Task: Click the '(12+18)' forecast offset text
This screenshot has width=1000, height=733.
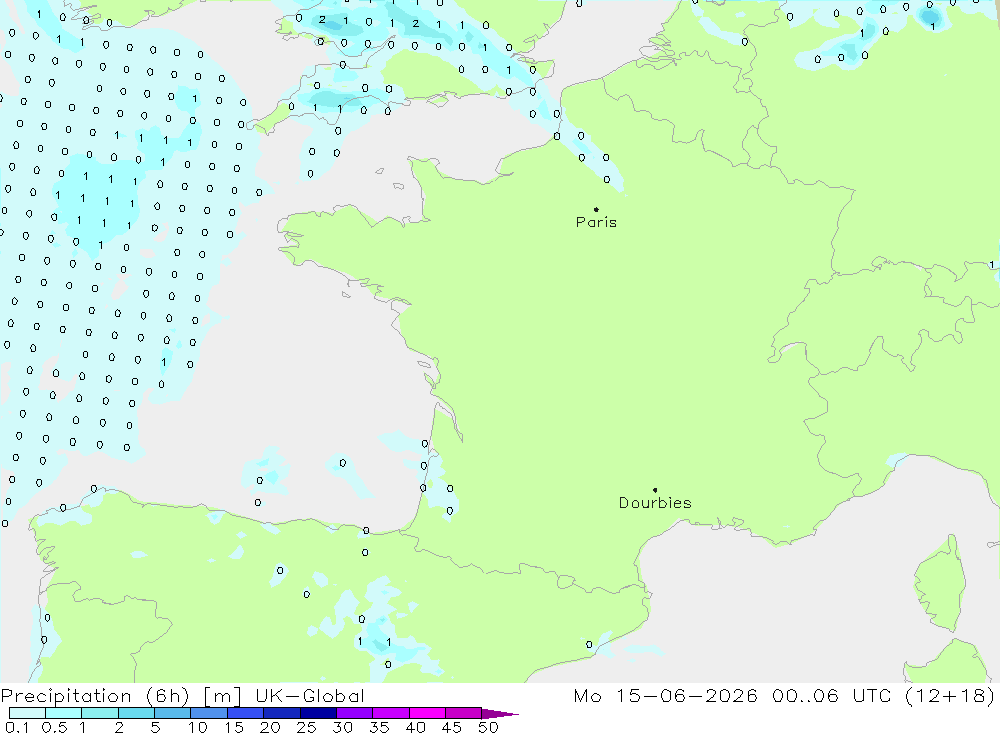Action: click(x=950, y=696)
